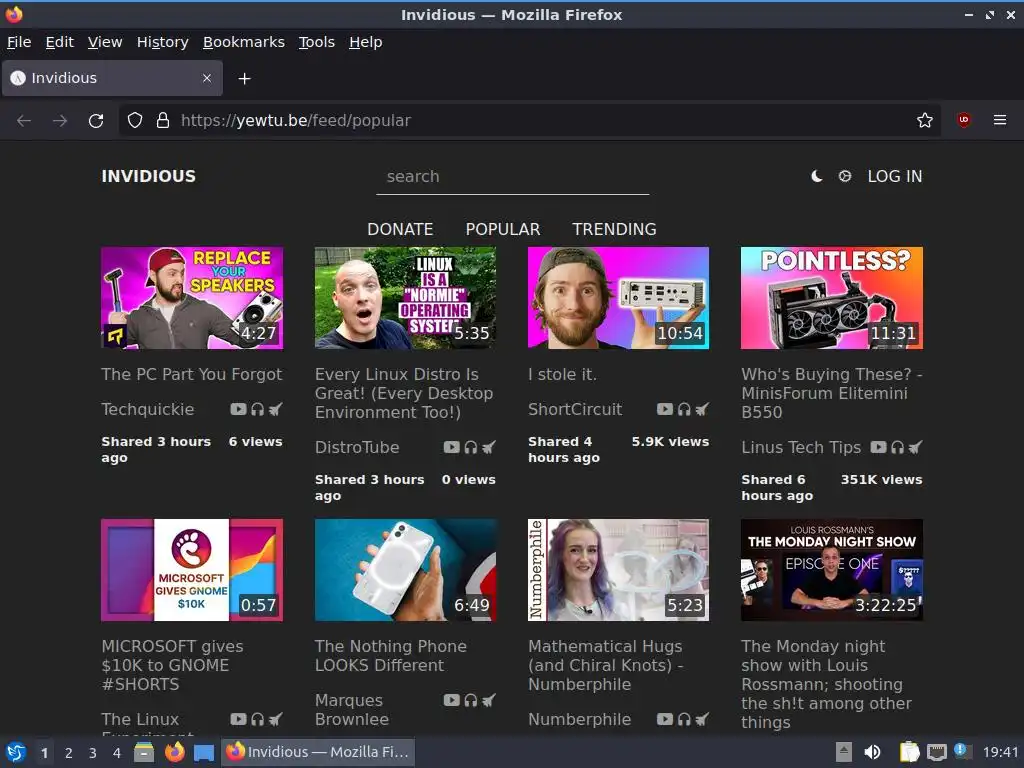
Task: Audio mode headphones icon for DistroTube video
Action: tap(471, 447)
